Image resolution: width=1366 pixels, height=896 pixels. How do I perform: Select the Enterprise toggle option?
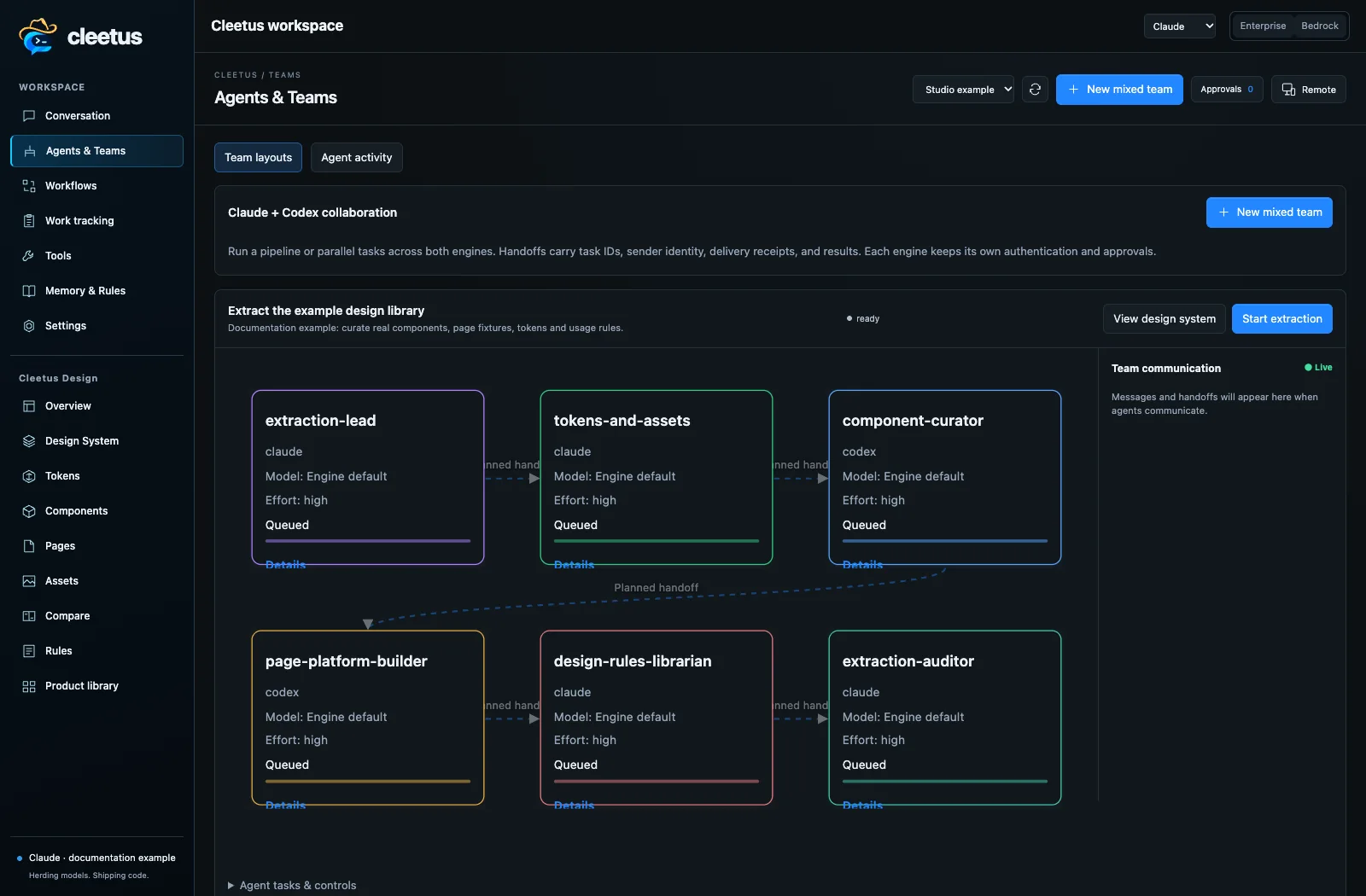tap(1263, 26)
